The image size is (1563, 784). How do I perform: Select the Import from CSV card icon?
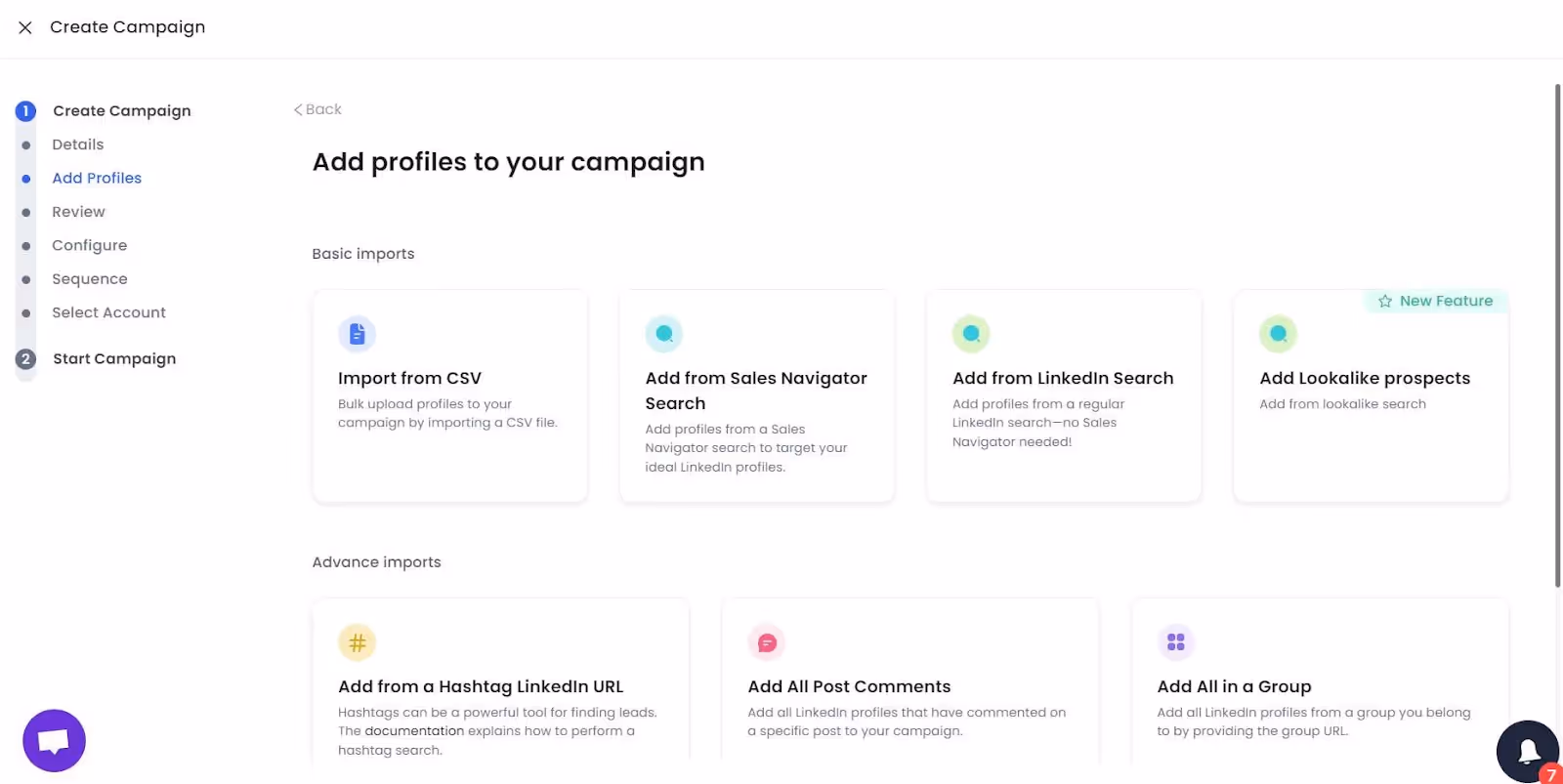[357, 333]
